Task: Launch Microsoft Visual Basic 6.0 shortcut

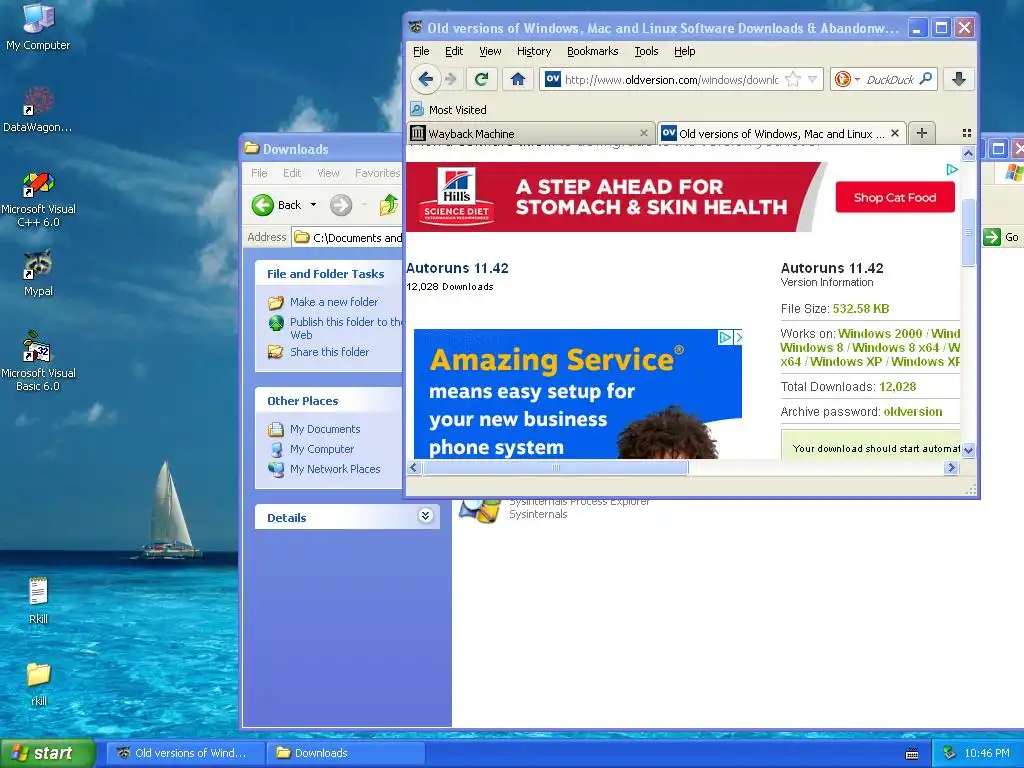Action: point(38,361)
